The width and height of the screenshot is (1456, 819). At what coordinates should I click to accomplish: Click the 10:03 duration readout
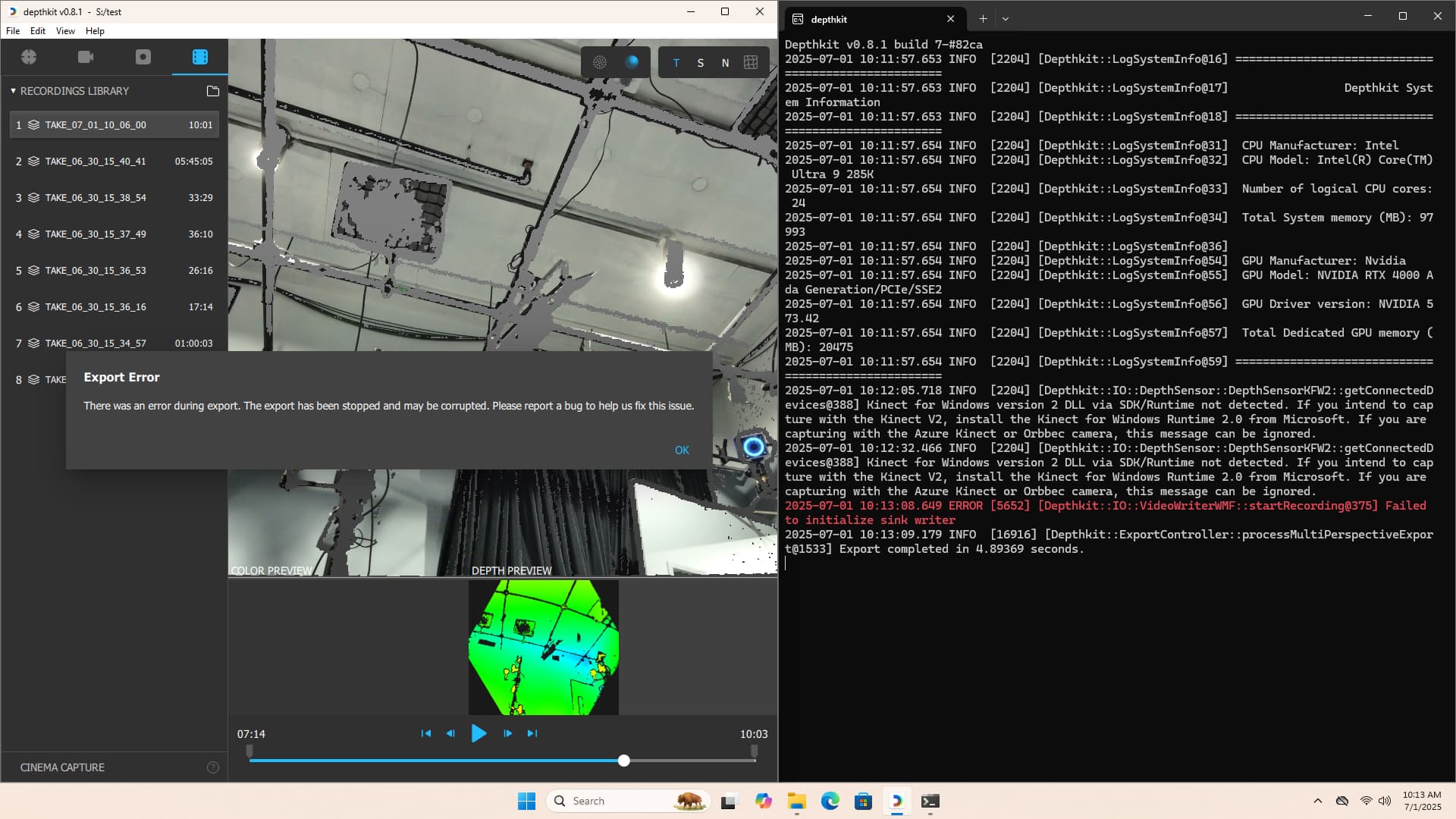754,734
